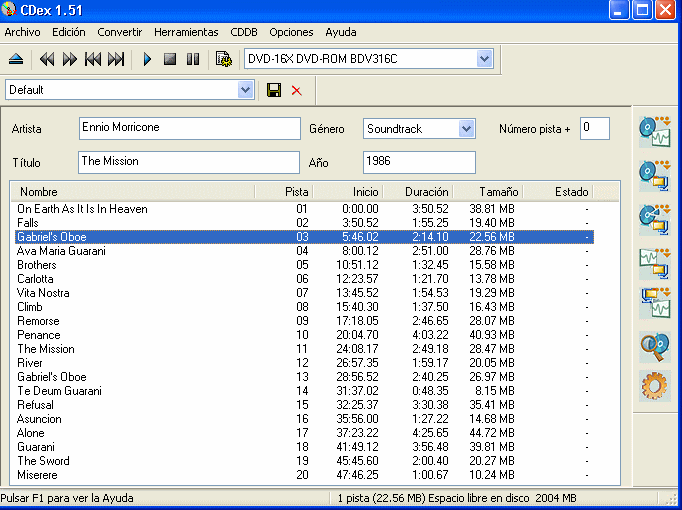Click Extract CD tracks to compressed audio icon

(654, 174)
